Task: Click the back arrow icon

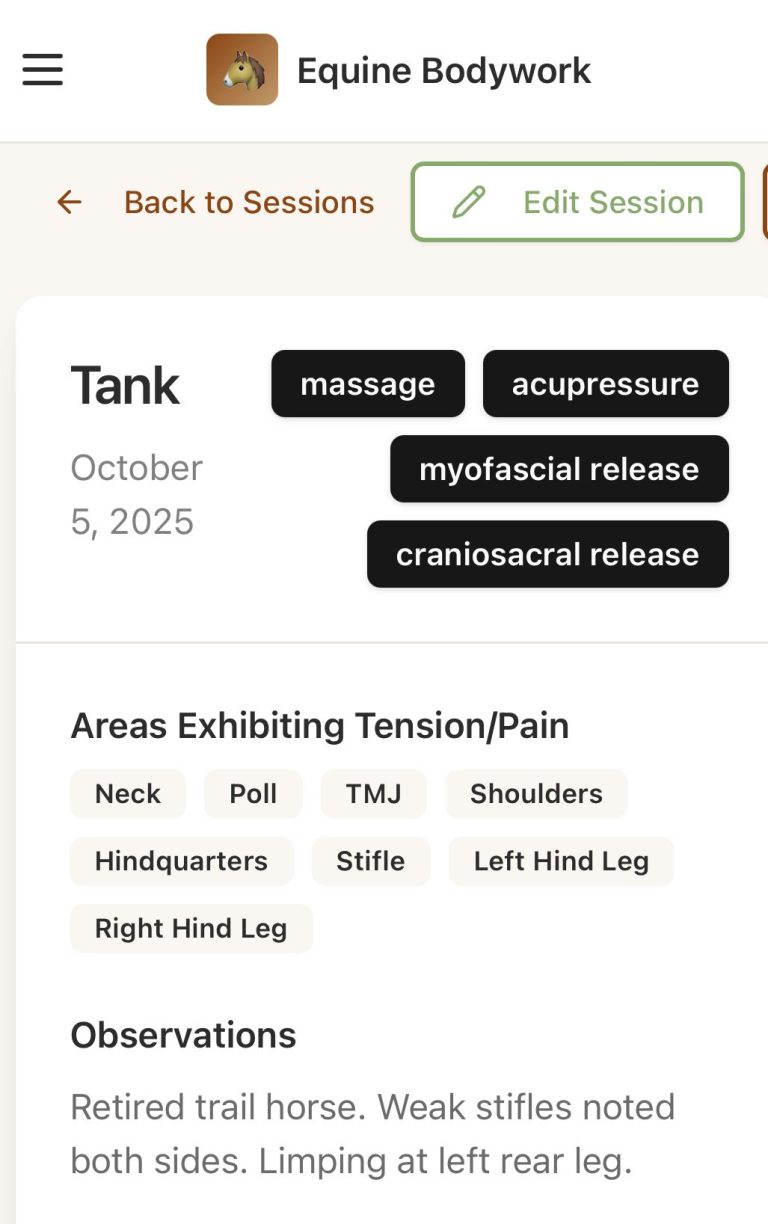Action: click(69, 202)
